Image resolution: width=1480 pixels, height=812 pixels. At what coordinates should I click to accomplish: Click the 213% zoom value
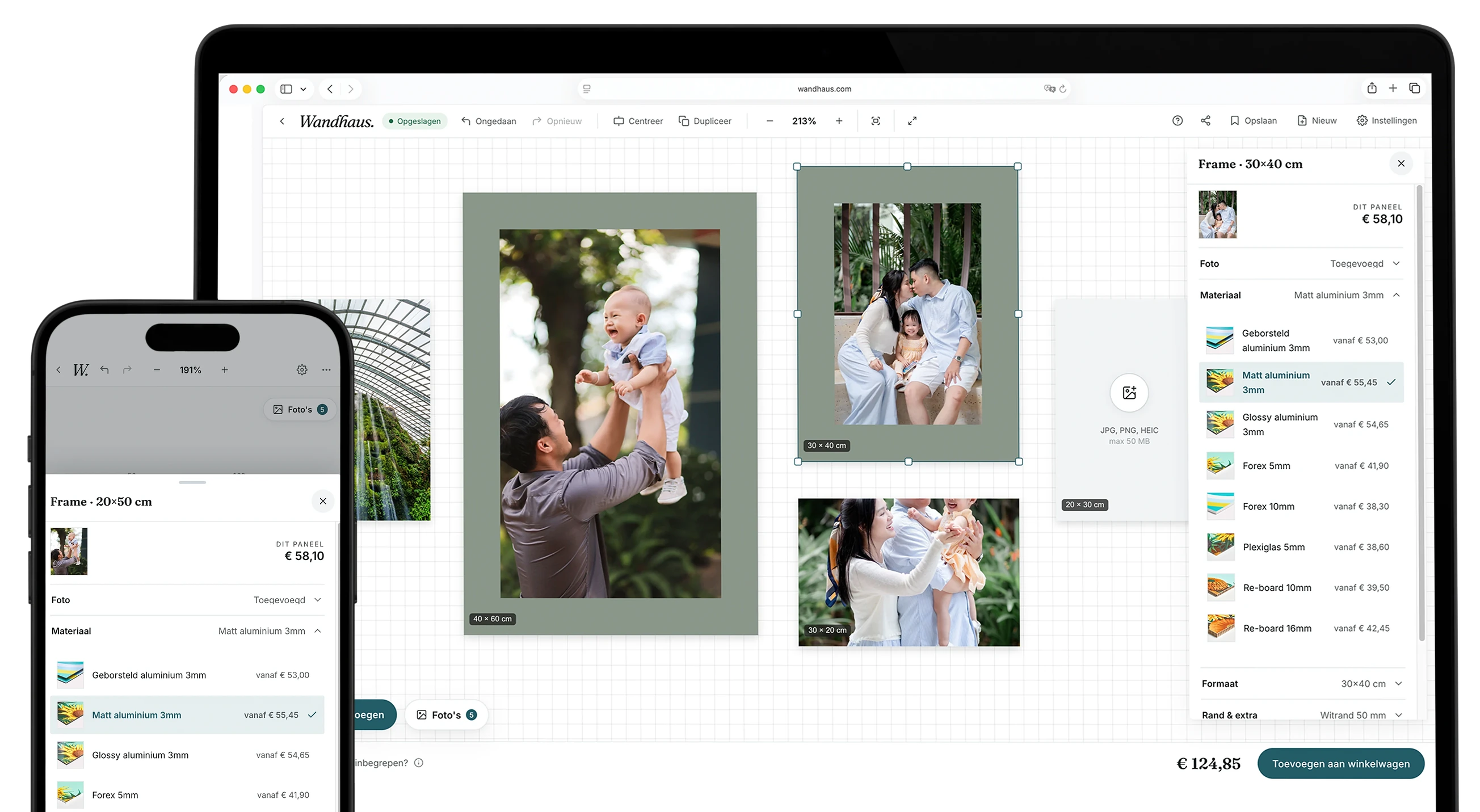point(804,121)
